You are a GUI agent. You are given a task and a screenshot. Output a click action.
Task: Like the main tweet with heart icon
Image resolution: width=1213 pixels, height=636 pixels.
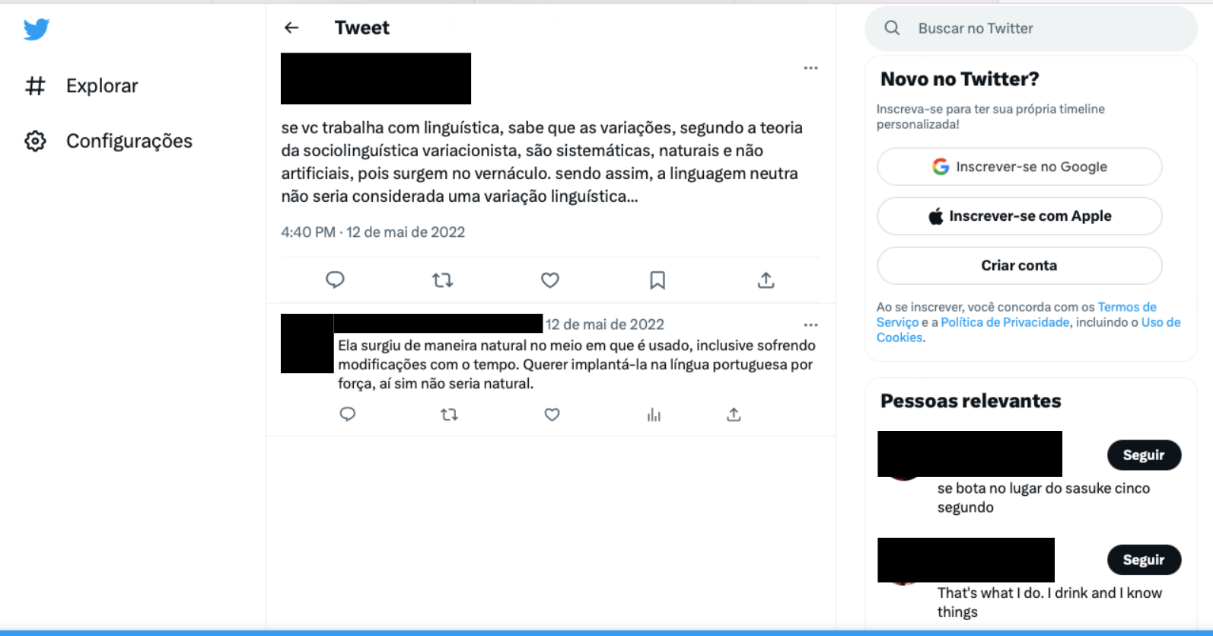click(550, 281)
